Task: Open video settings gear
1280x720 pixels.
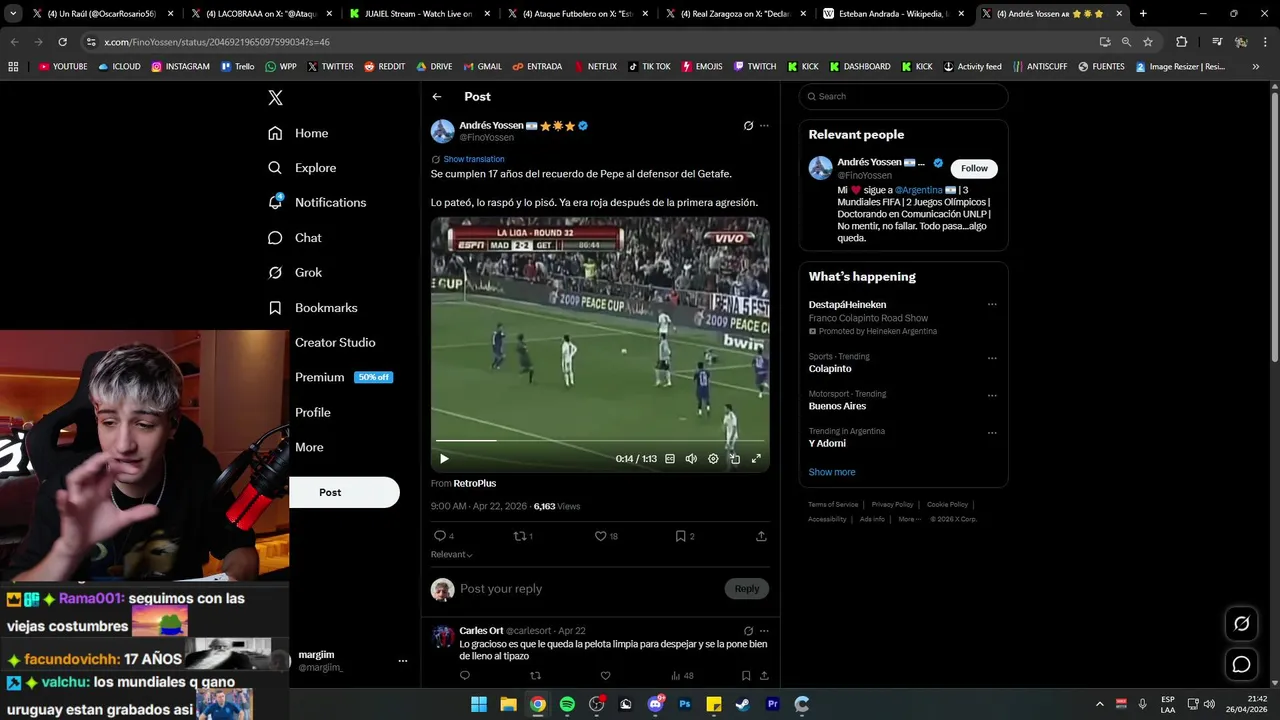Action: [713, 459]
